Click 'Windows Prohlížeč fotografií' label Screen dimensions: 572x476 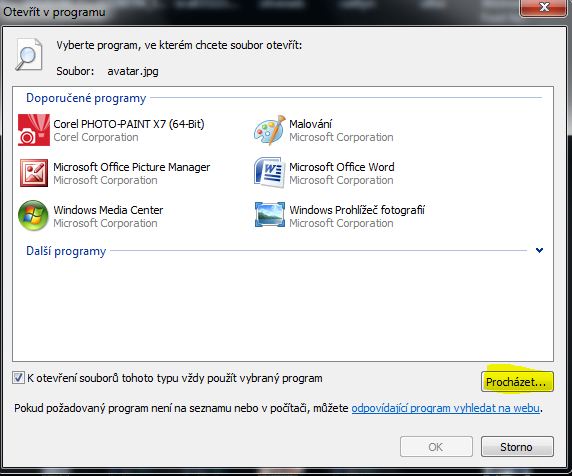(357, 210)
